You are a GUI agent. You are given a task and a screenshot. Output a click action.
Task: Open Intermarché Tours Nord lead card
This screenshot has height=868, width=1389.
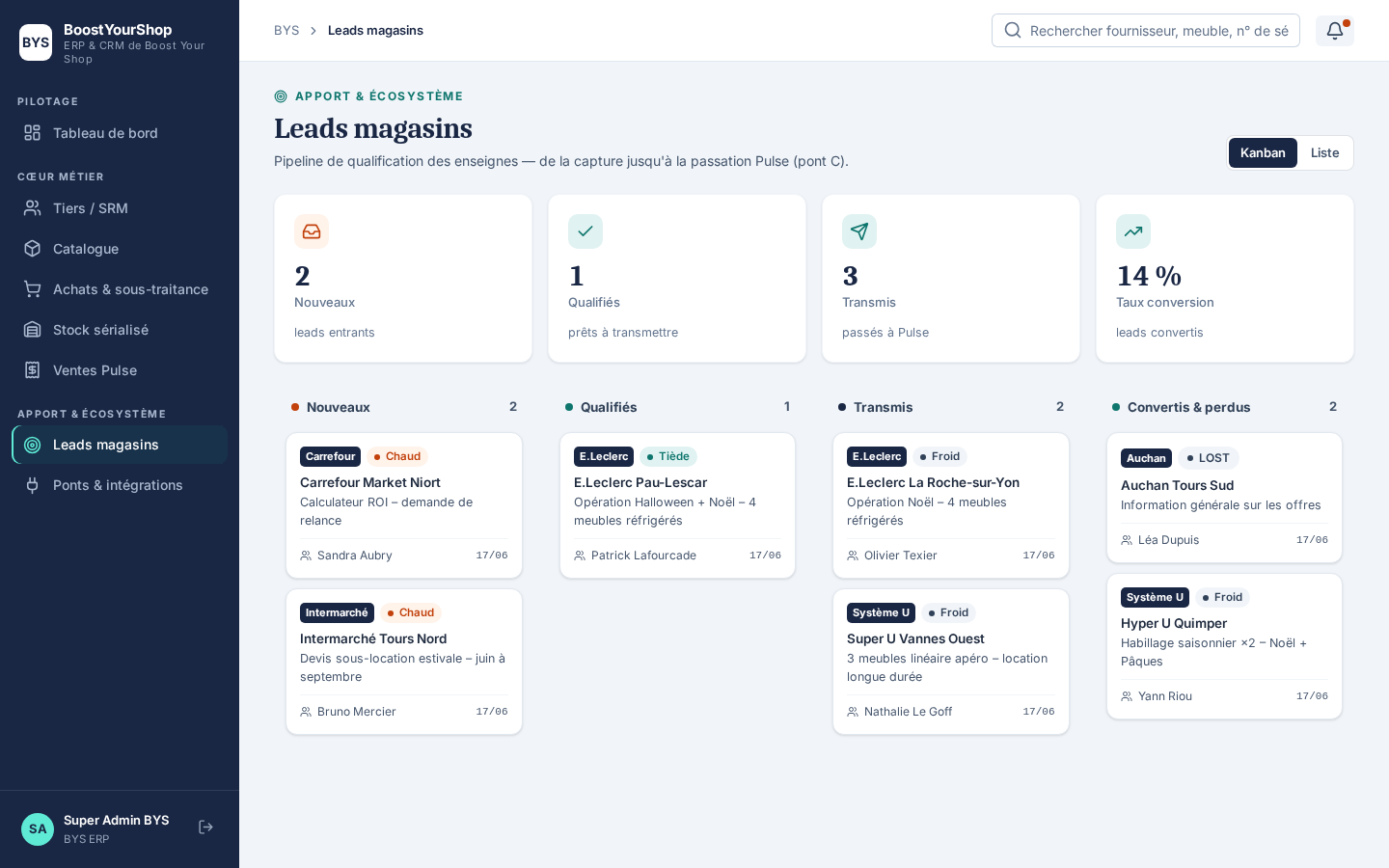coord(404,662)
